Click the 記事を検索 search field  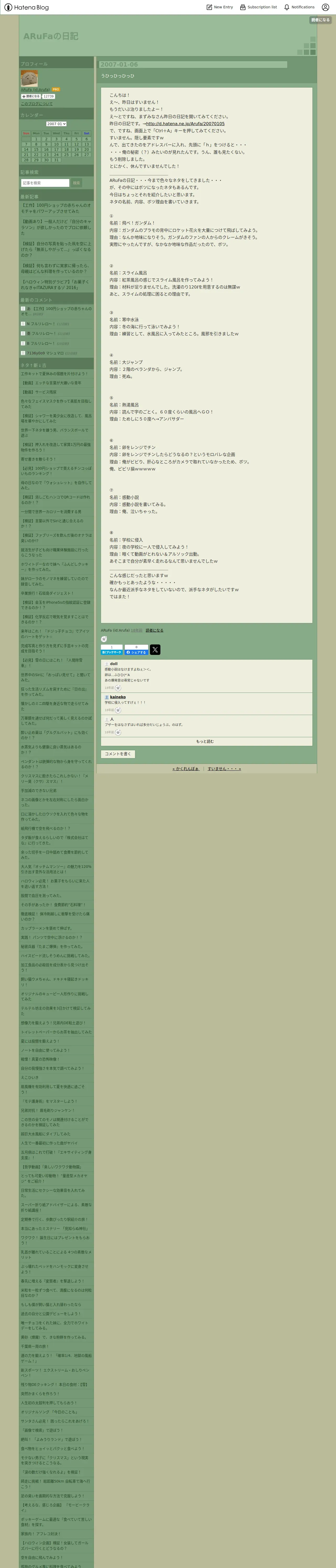[45, 183]
